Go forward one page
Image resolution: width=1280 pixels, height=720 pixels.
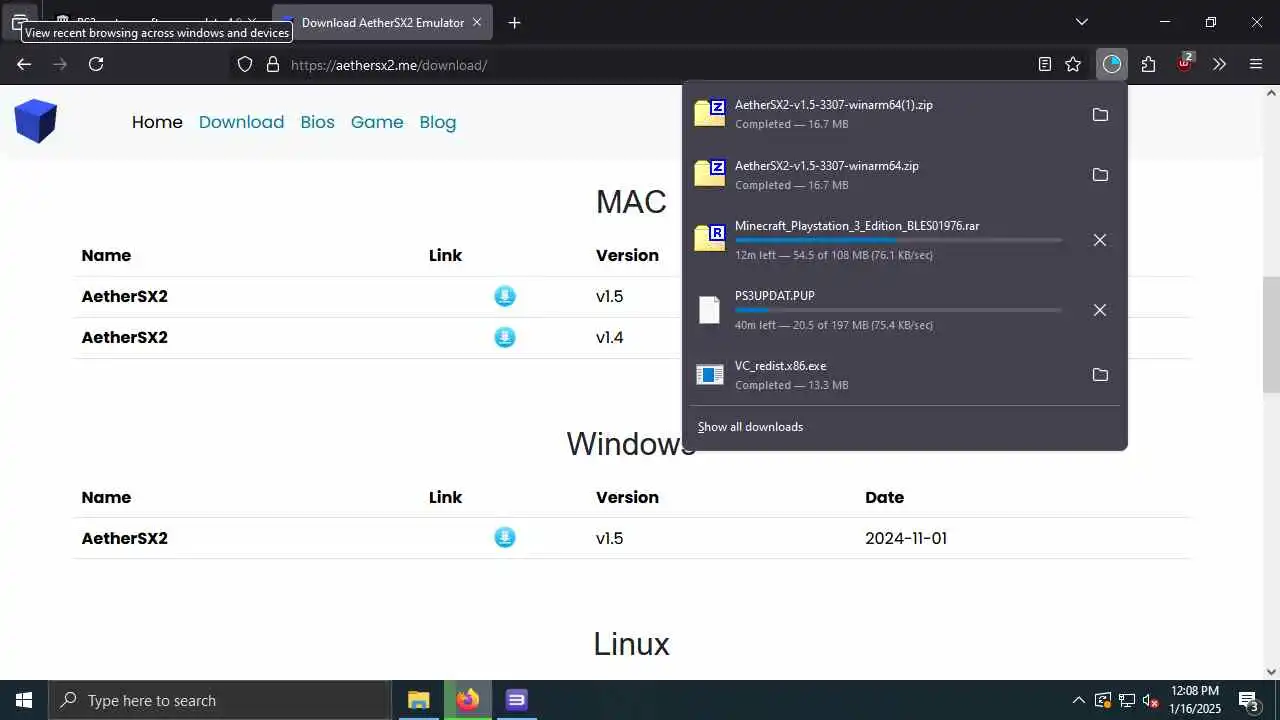coord(60,64)
